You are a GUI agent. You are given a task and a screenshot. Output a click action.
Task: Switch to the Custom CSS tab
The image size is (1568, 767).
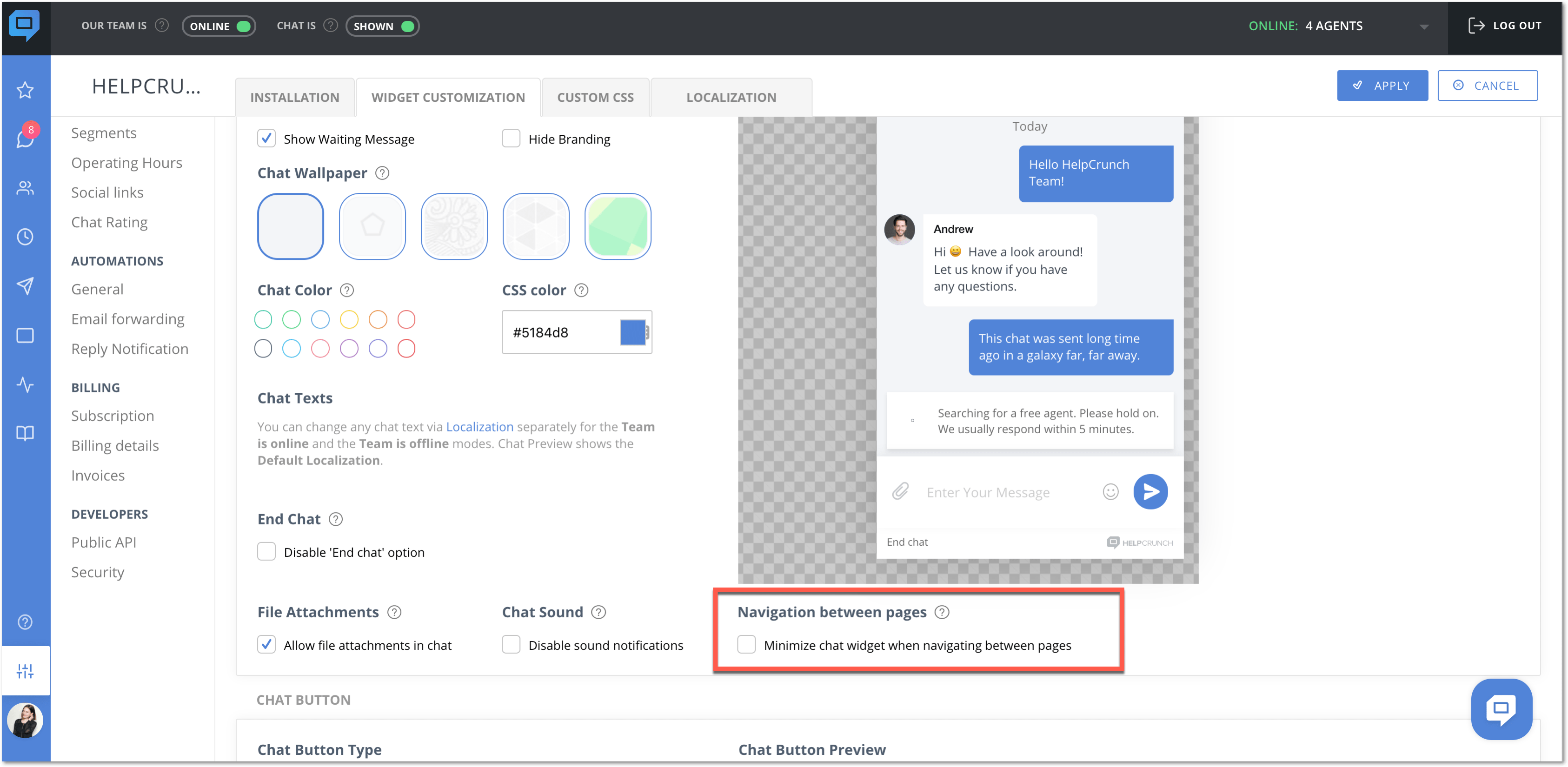click(595, 98)
